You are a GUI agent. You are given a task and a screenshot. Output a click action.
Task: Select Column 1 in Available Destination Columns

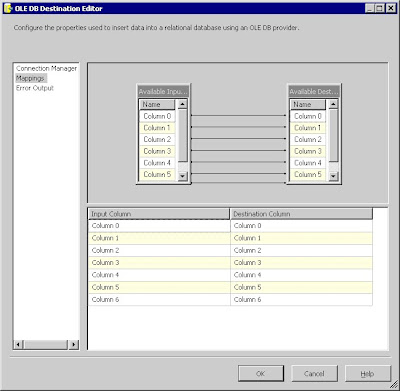[308, 128]
